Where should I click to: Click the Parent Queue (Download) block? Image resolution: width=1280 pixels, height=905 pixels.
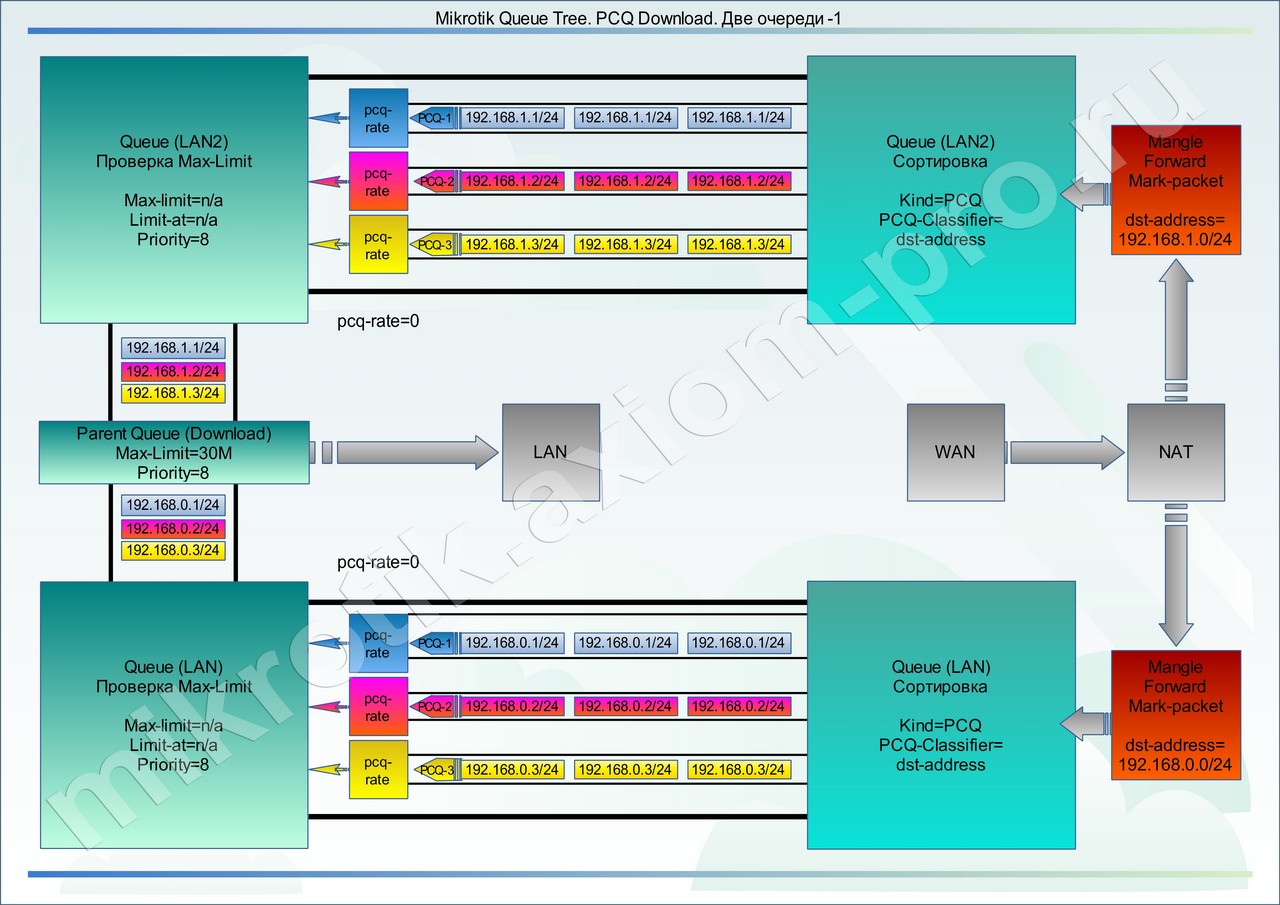click(x=174, y=453)
